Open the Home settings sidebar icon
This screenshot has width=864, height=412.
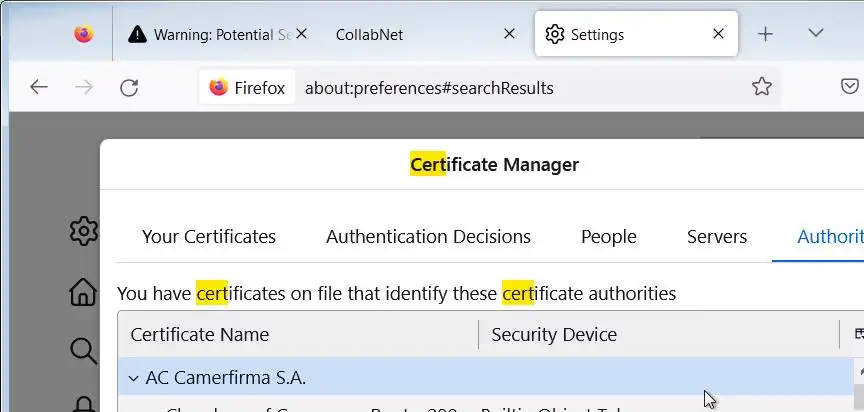click(83, 292)
